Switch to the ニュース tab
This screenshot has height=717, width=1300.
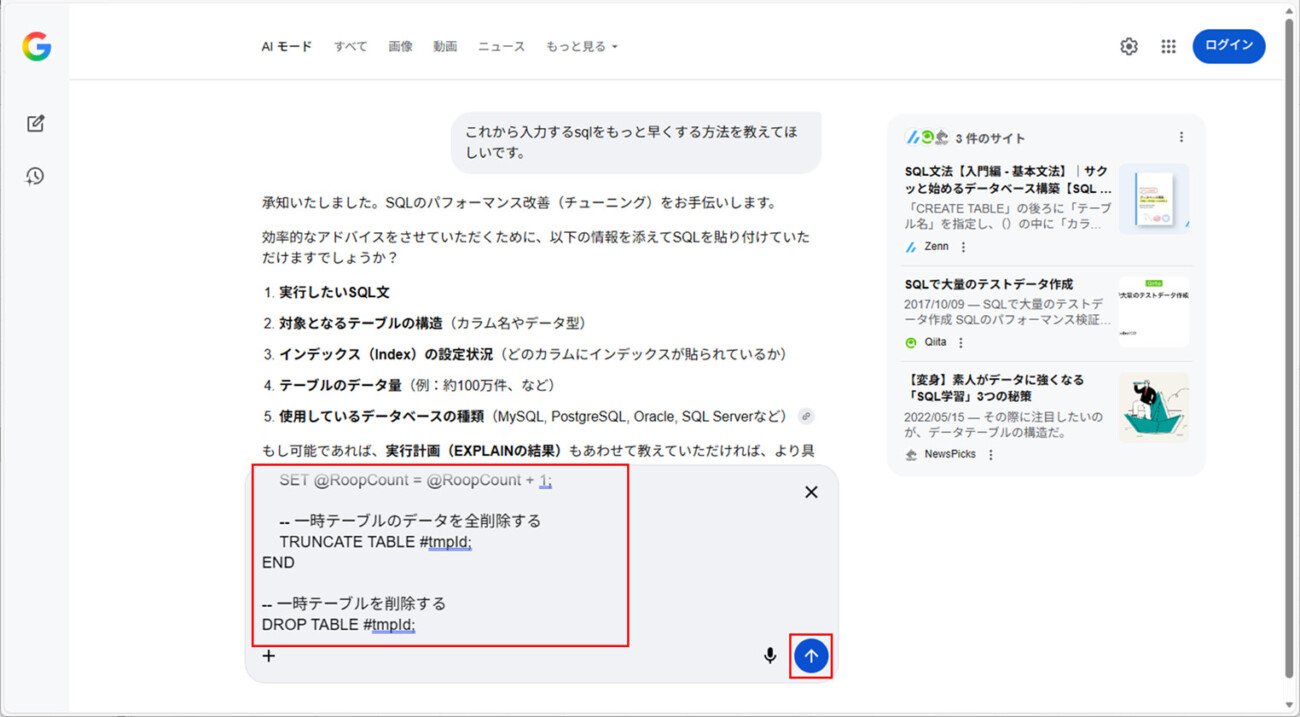[501, 47]
